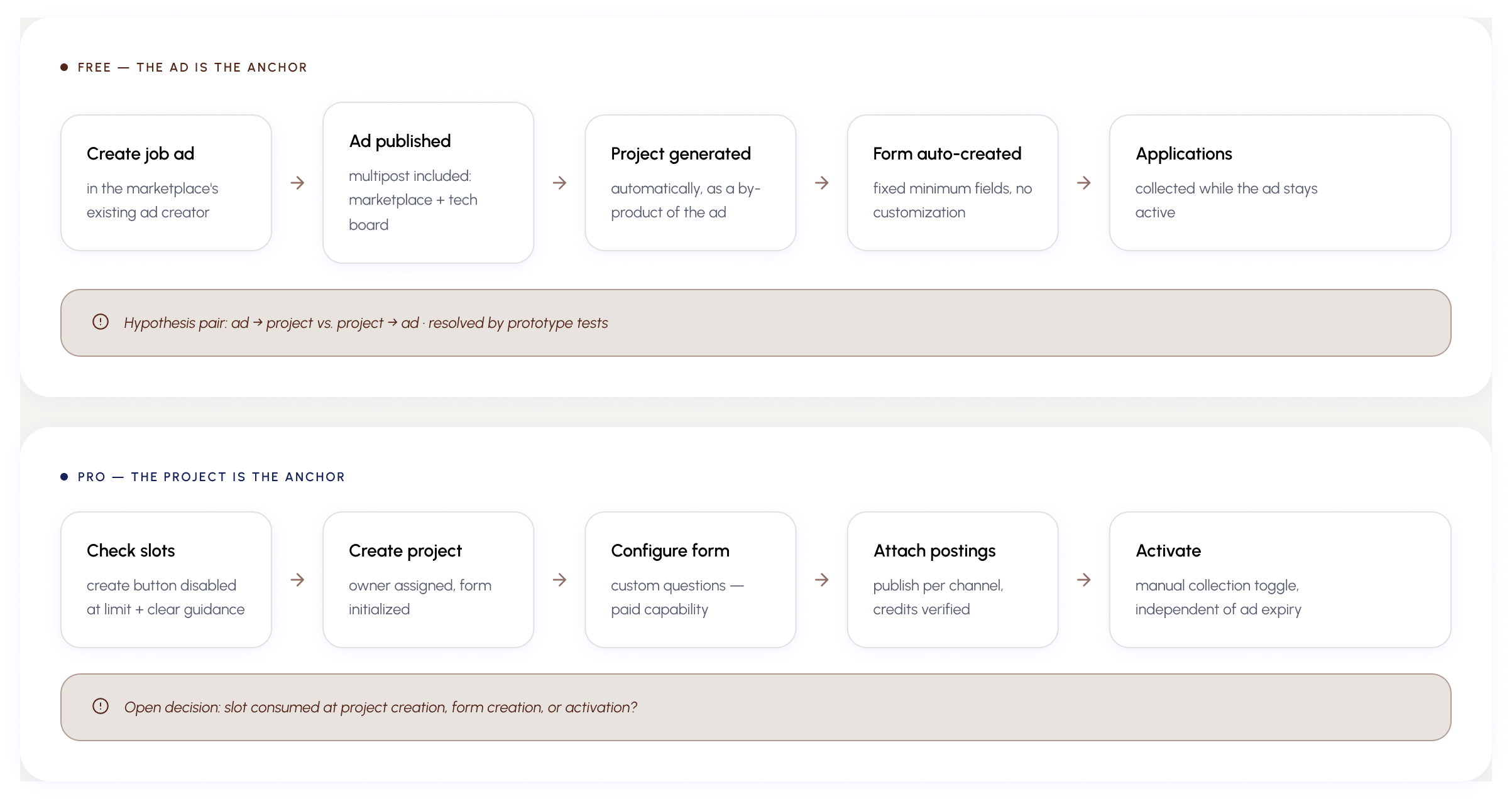Select the Applications step card
This screenshot has width=1512, height=804.
coord(1279,183)
